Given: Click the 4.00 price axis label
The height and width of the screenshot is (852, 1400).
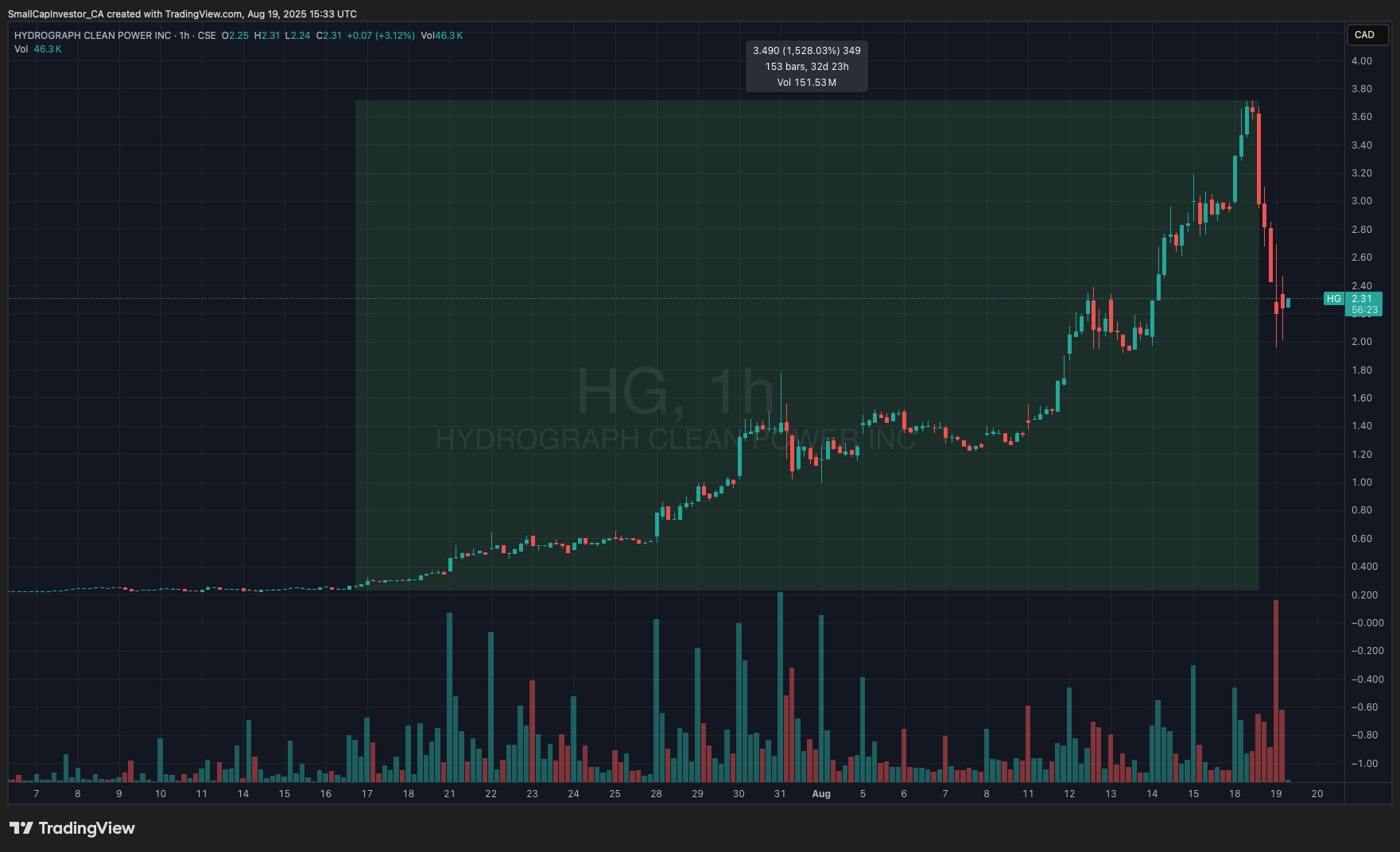Looking at the screenshot, I should (1362, 61).
